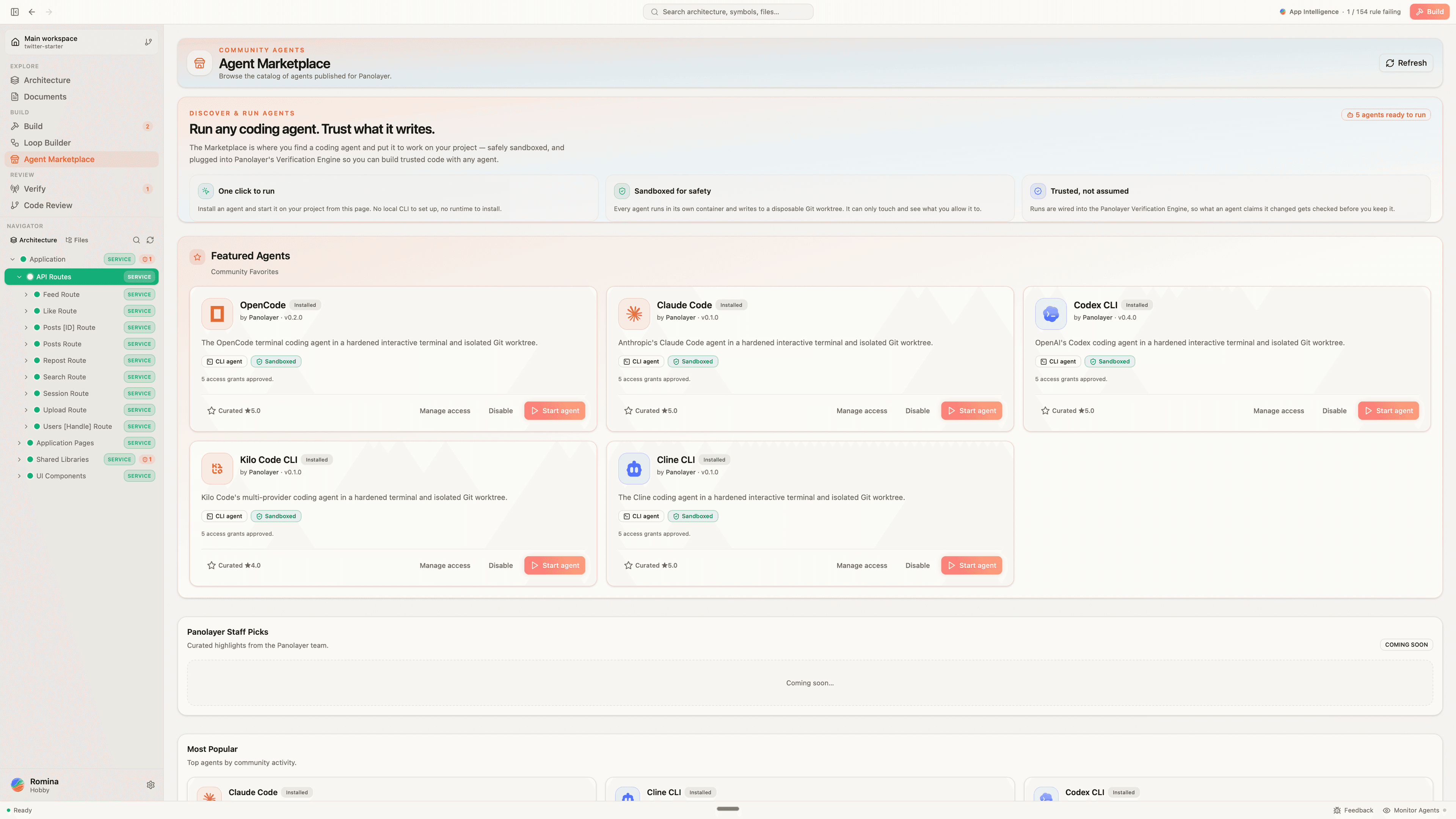Screen dimensions: 1456x819
Task: Click the star icon on OpenCode's Curated rating
Action: (212, 411)
